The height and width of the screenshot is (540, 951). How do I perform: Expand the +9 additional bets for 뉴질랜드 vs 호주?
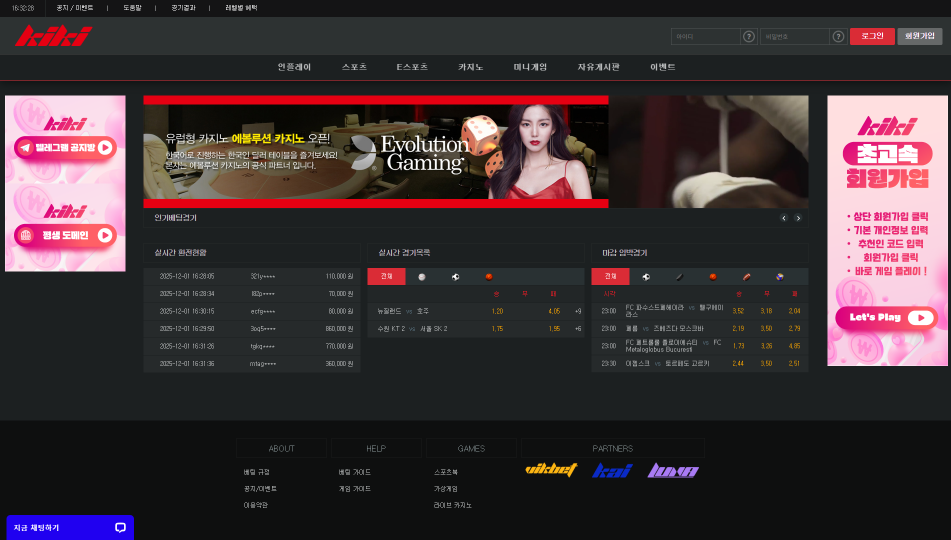point(578,311)
